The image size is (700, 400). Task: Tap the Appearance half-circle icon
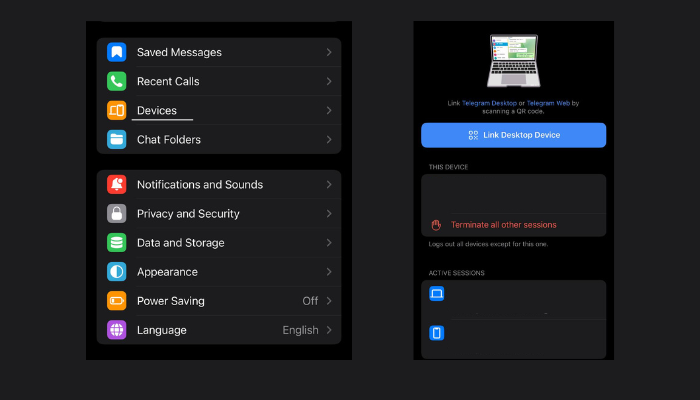pos(117,271)
